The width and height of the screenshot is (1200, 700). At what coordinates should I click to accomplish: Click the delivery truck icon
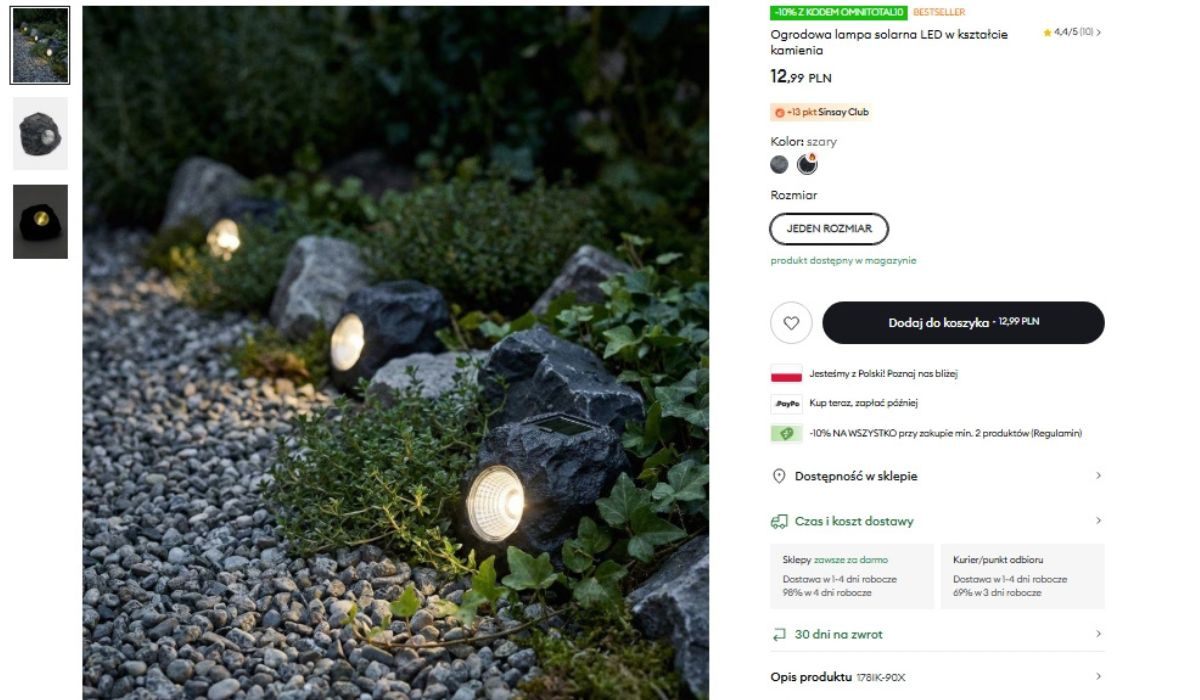coord(779,521)
